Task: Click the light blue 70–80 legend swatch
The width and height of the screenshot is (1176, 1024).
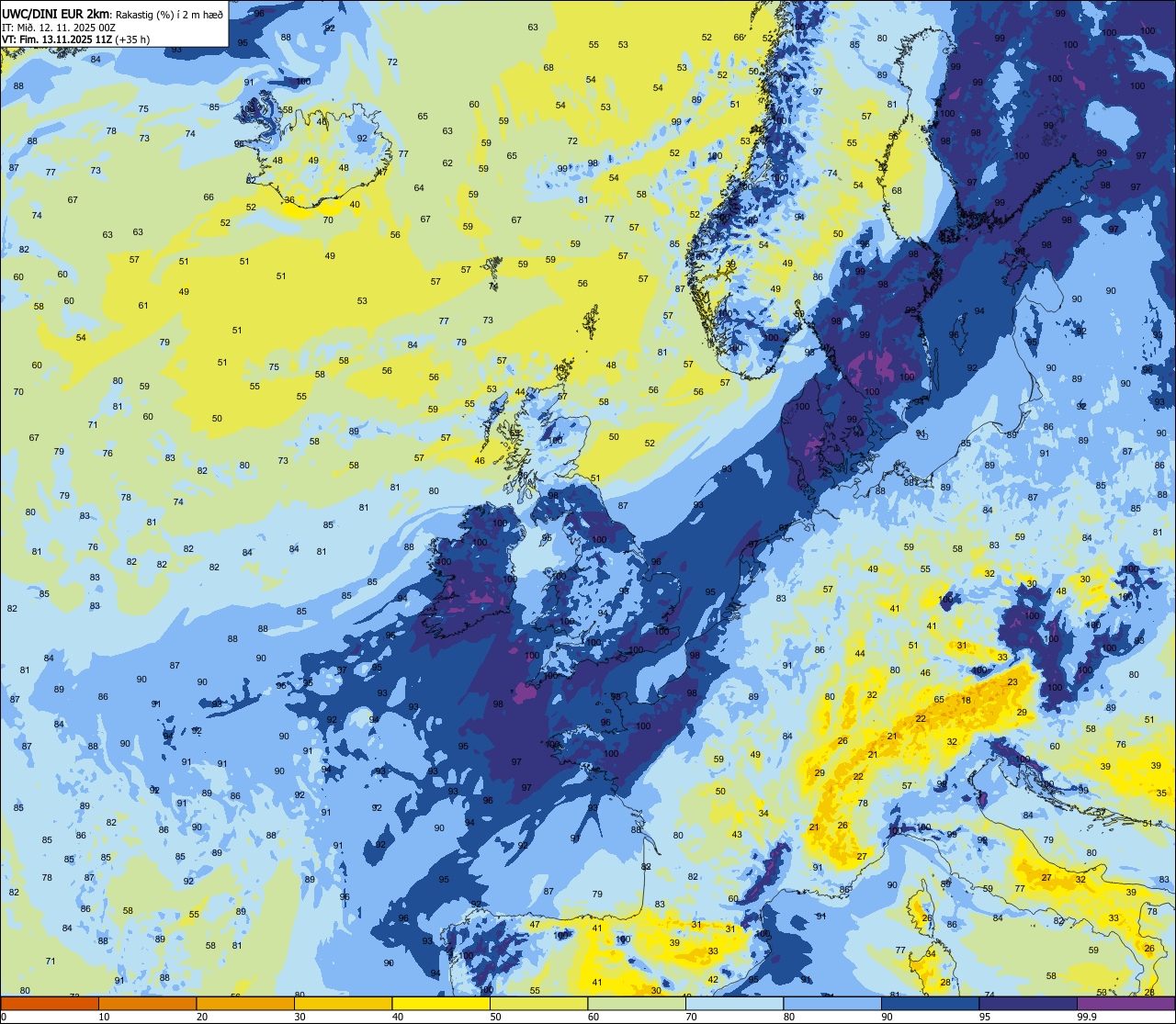Action: click(734, 1004)
